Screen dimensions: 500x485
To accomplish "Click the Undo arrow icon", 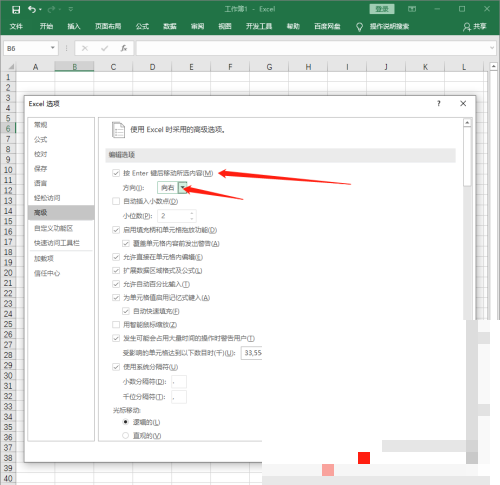I will (32, 10).
